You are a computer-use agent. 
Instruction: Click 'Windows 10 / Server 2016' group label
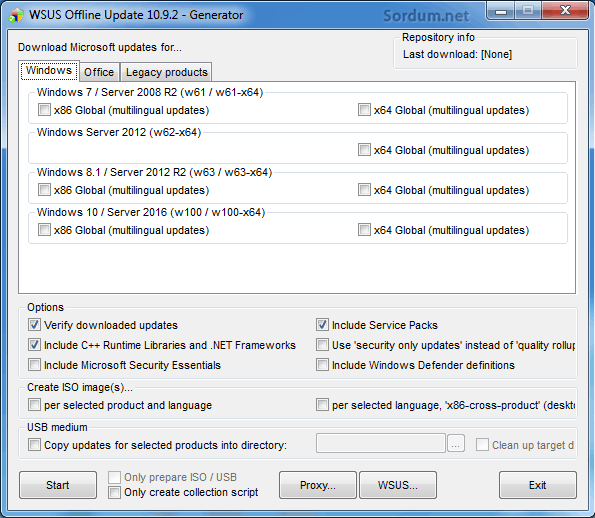[151, 212]
